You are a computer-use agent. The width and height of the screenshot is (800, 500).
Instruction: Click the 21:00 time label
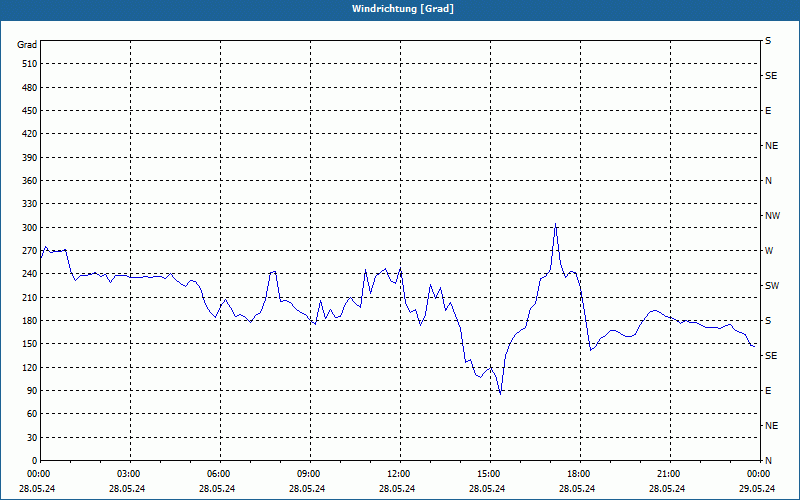click(x=670, y=474)
